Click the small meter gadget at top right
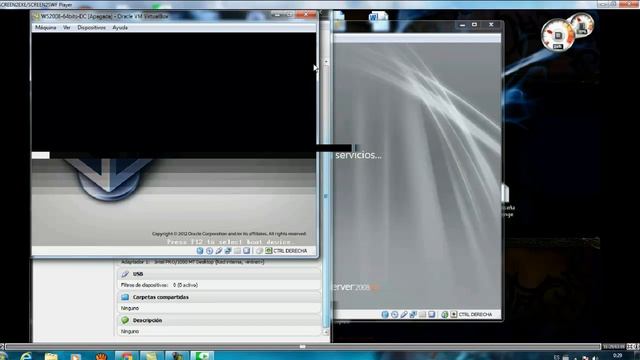Screen dimensions: 640x360 pyautogui.click(x=582, y=24)
